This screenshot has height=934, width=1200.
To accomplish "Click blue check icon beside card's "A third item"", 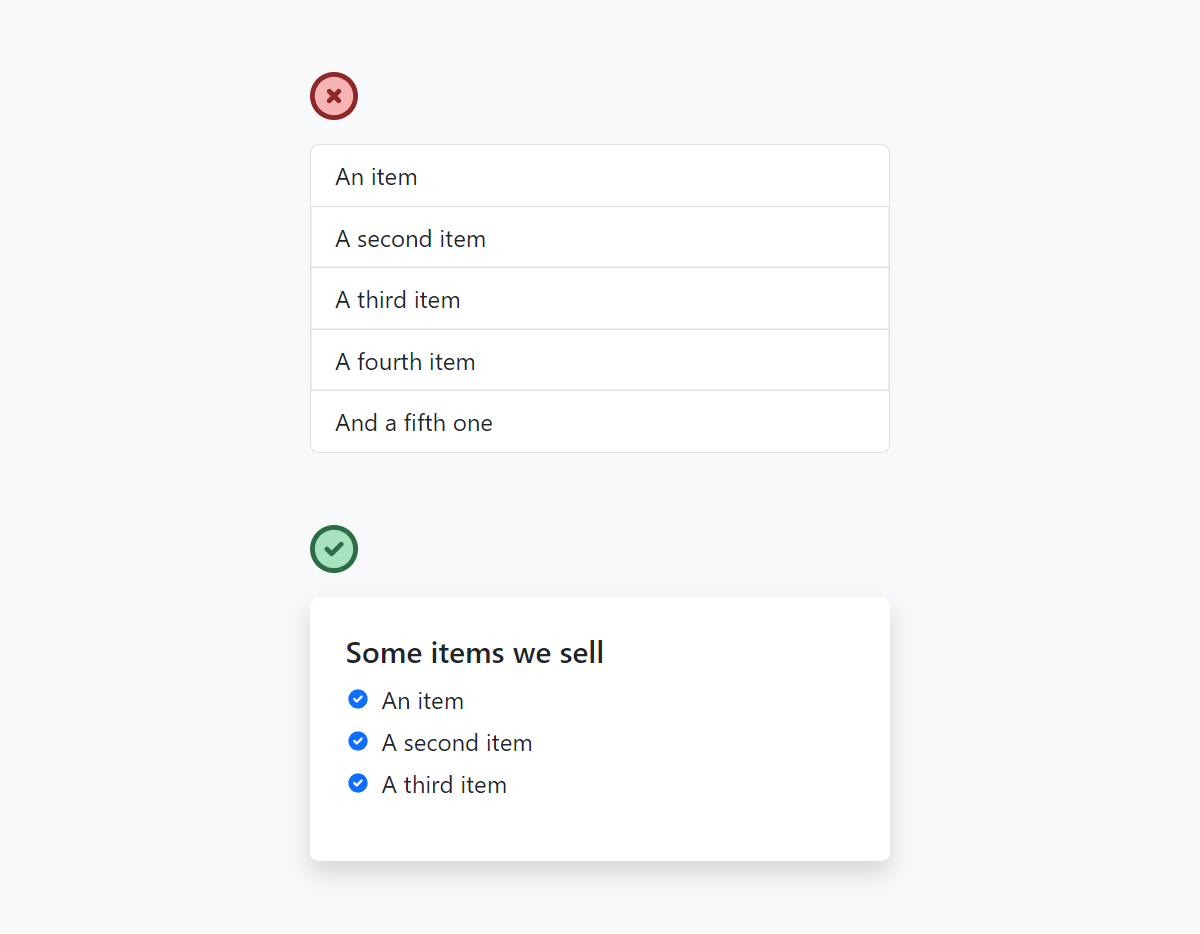I will (x=358, y=783).
